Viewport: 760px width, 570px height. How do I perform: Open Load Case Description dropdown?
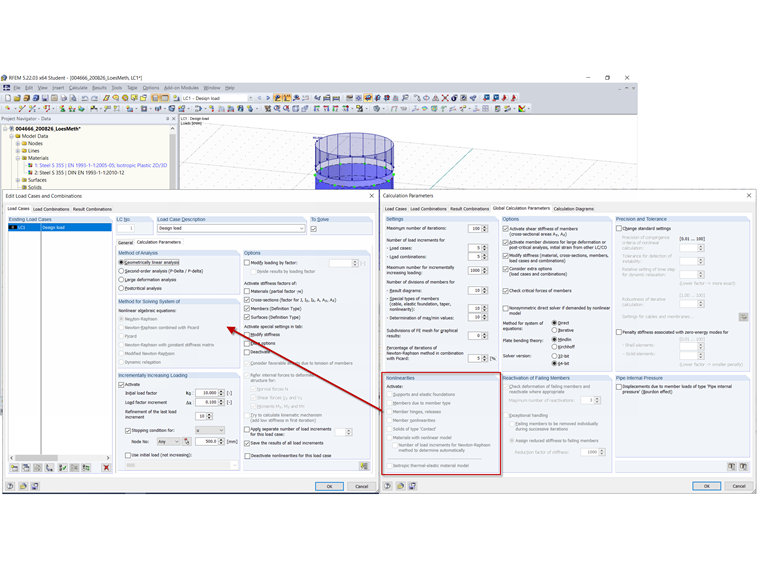[301, 228]
